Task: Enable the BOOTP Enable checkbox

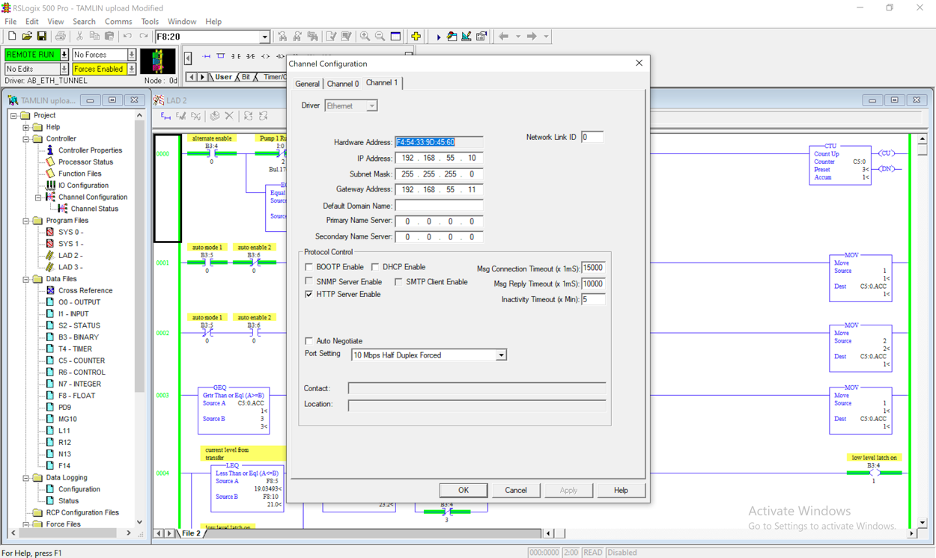Action: [309, 267]
